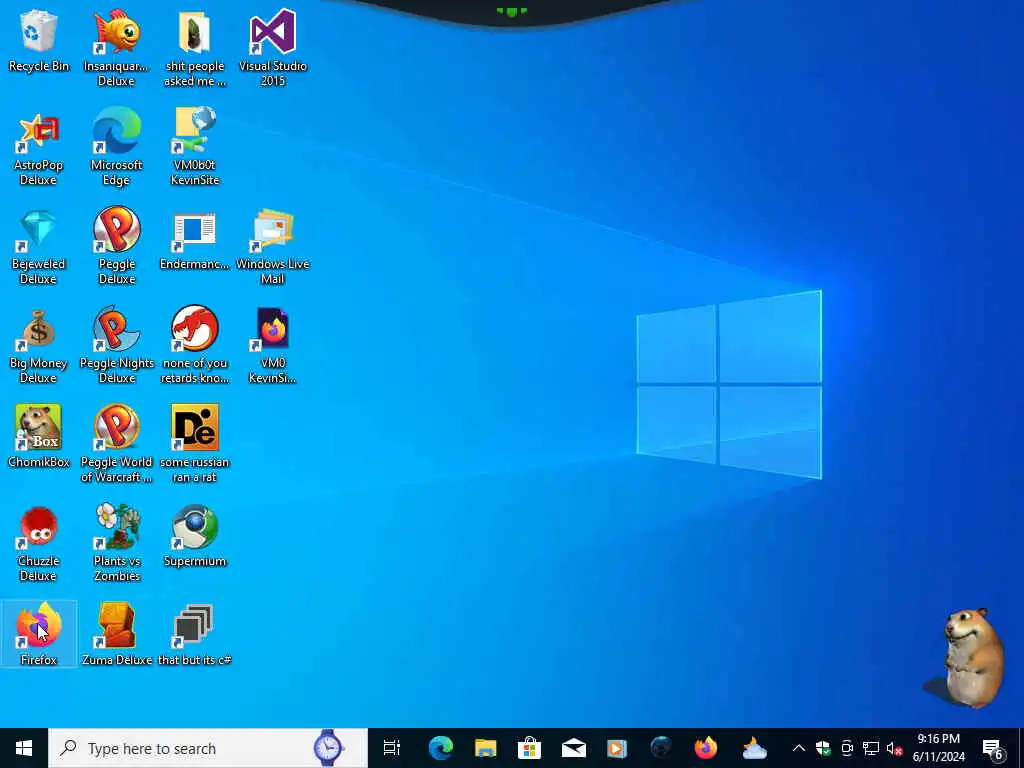Select the "some russian ran a rat" shortcut
Image resolution: width=1024 pixels, height=768 pixels.
[x=195, y=444]
